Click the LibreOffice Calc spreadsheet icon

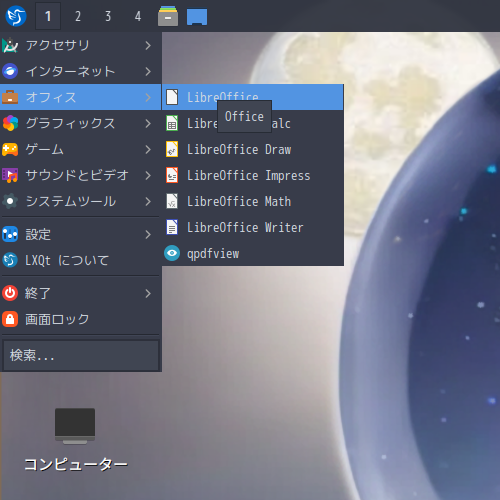[172, 123]
